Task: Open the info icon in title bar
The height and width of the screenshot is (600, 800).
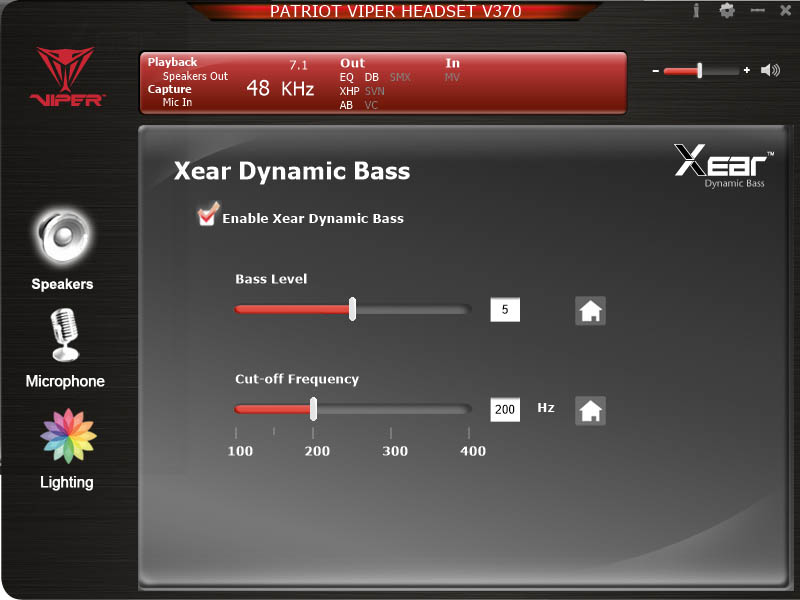Action: [696, 10]
